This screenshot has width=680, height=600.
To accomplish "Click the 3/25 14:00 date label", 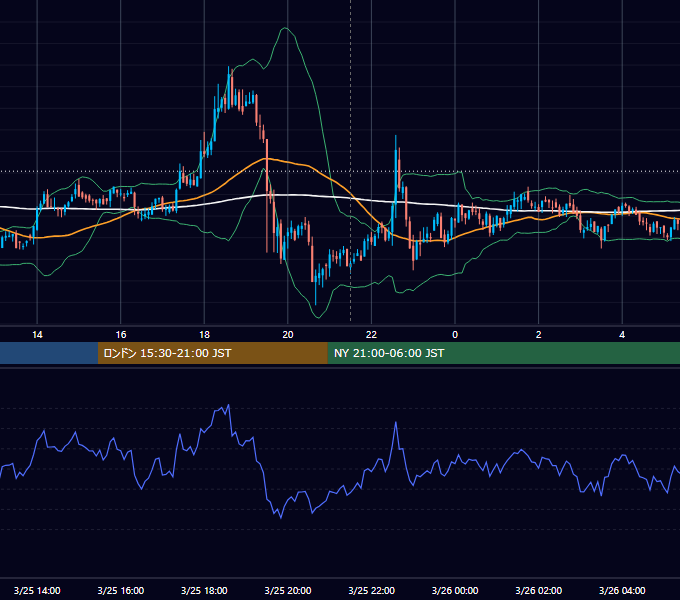I will coord(37,590).
